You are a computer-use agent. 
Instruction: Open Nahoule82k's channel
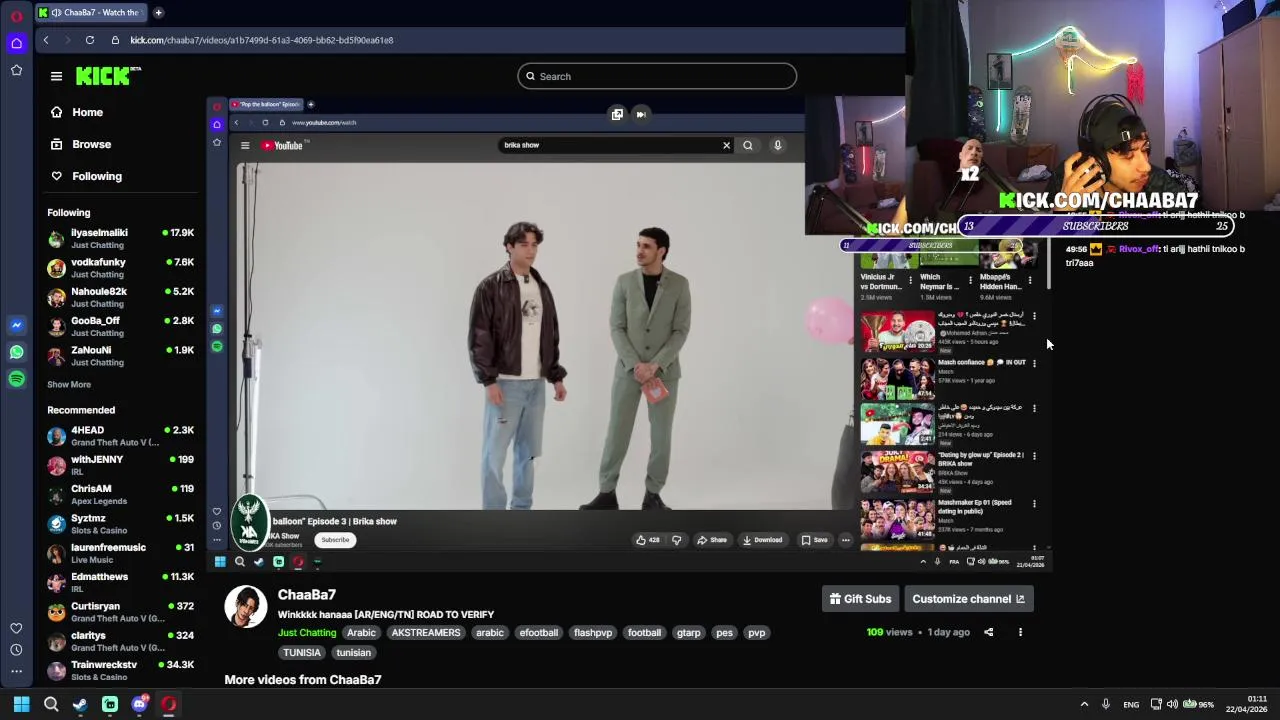click(x=120, y=297)
